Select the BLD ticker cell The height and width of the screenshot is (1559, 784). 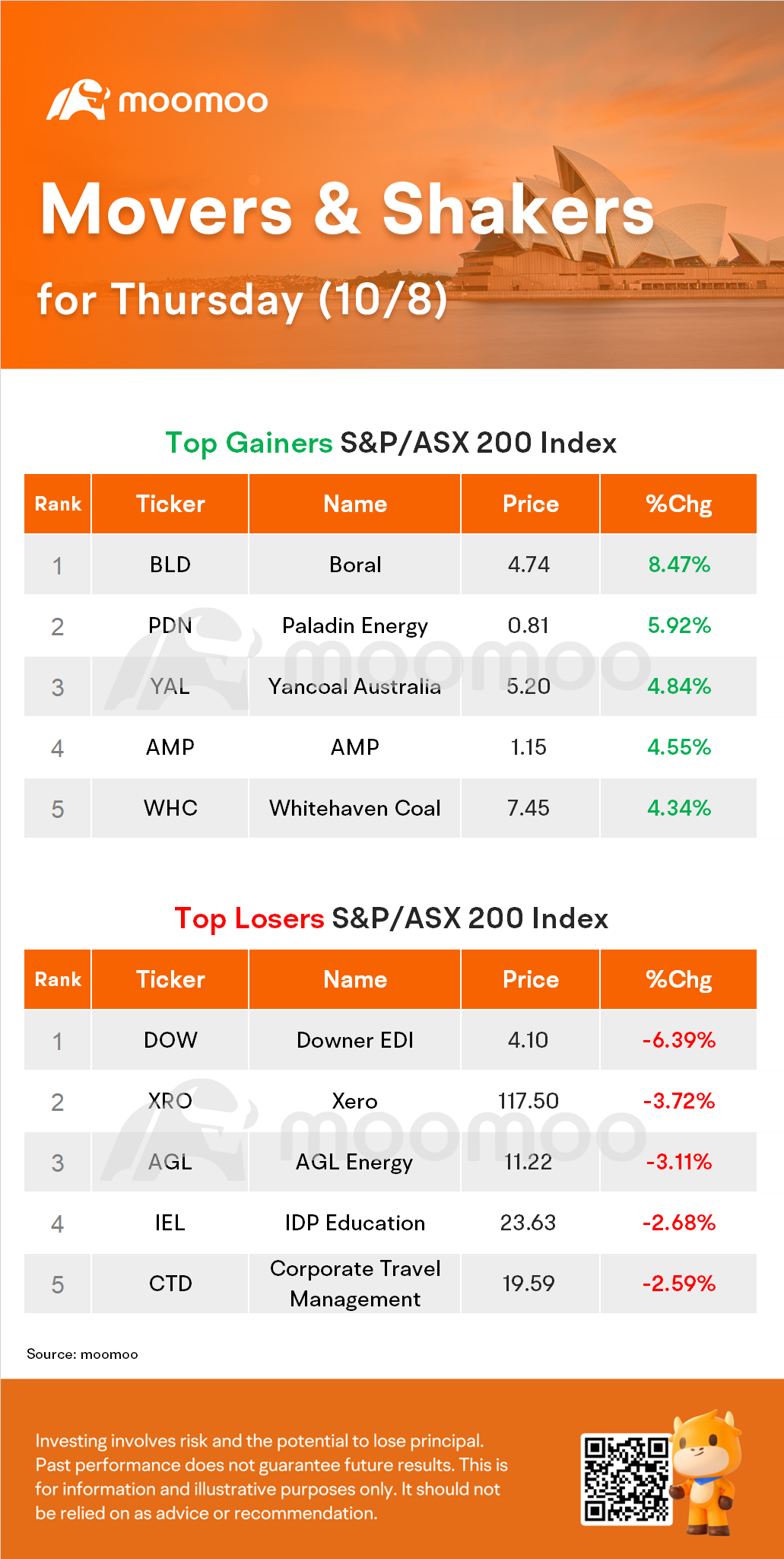(170, 565)
